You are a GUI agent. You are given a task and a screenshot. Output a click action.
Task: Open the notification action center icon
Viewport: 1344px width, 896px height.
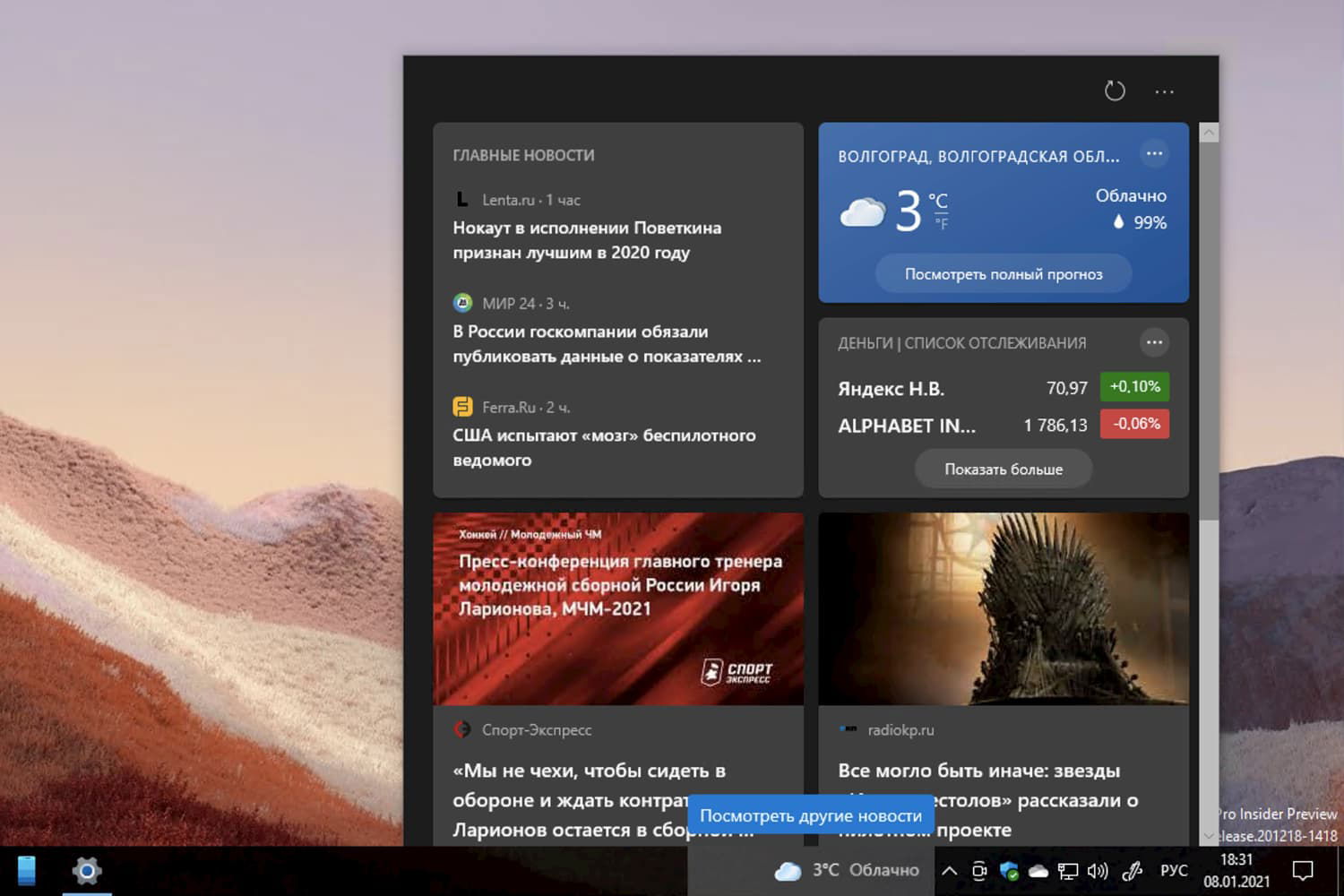(x=1302, y=871)
